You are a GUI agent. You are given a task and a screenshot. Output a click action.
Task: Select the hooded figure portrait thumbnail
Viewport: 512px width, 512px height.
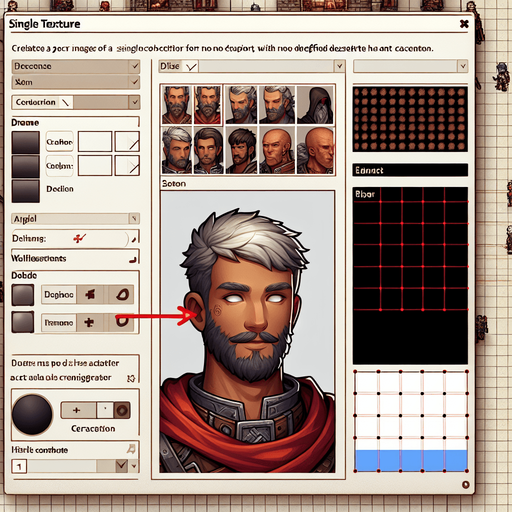coord(315,105)
